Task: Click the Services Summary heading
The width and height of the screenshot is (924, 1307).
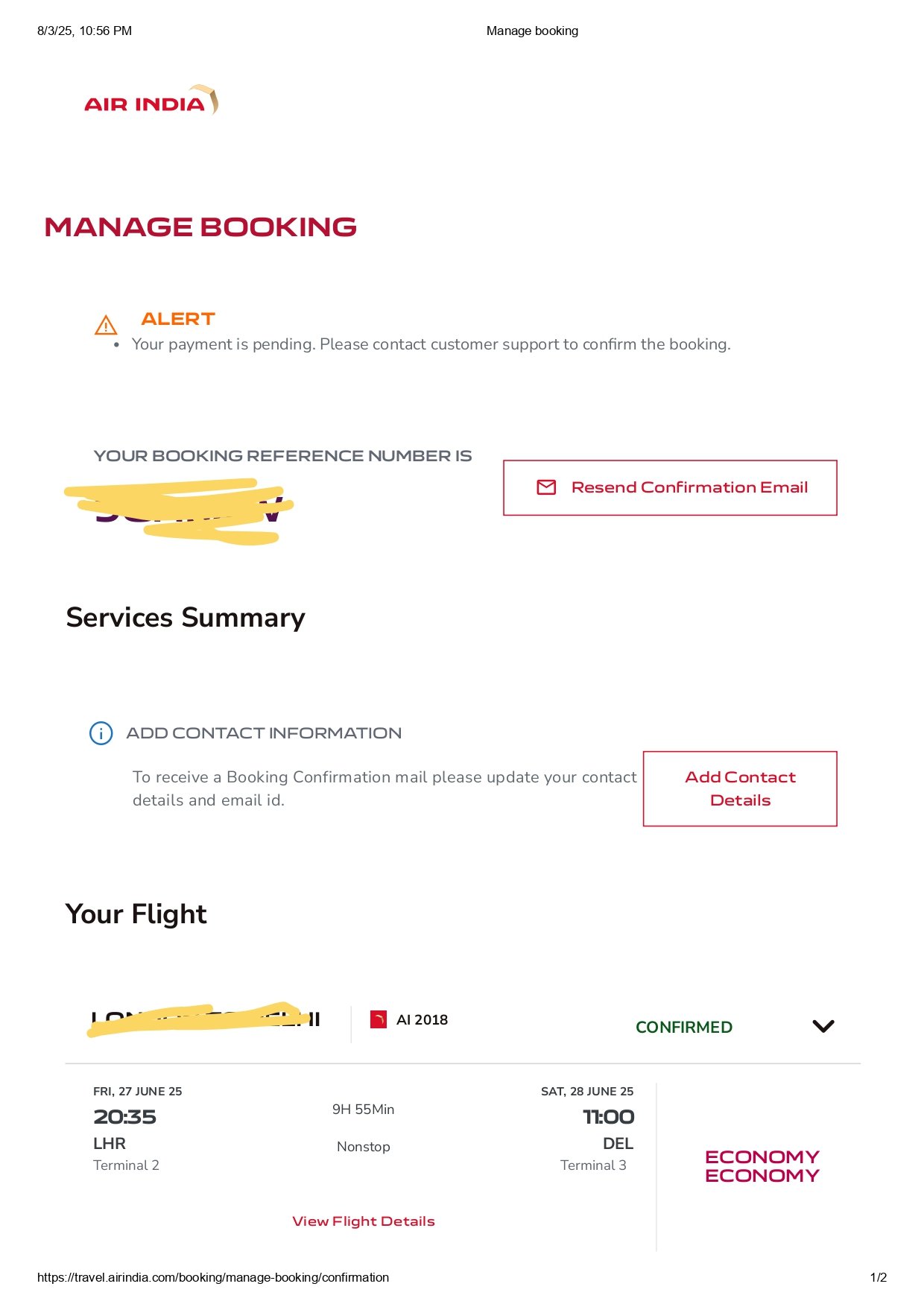Action: (186, 618)
